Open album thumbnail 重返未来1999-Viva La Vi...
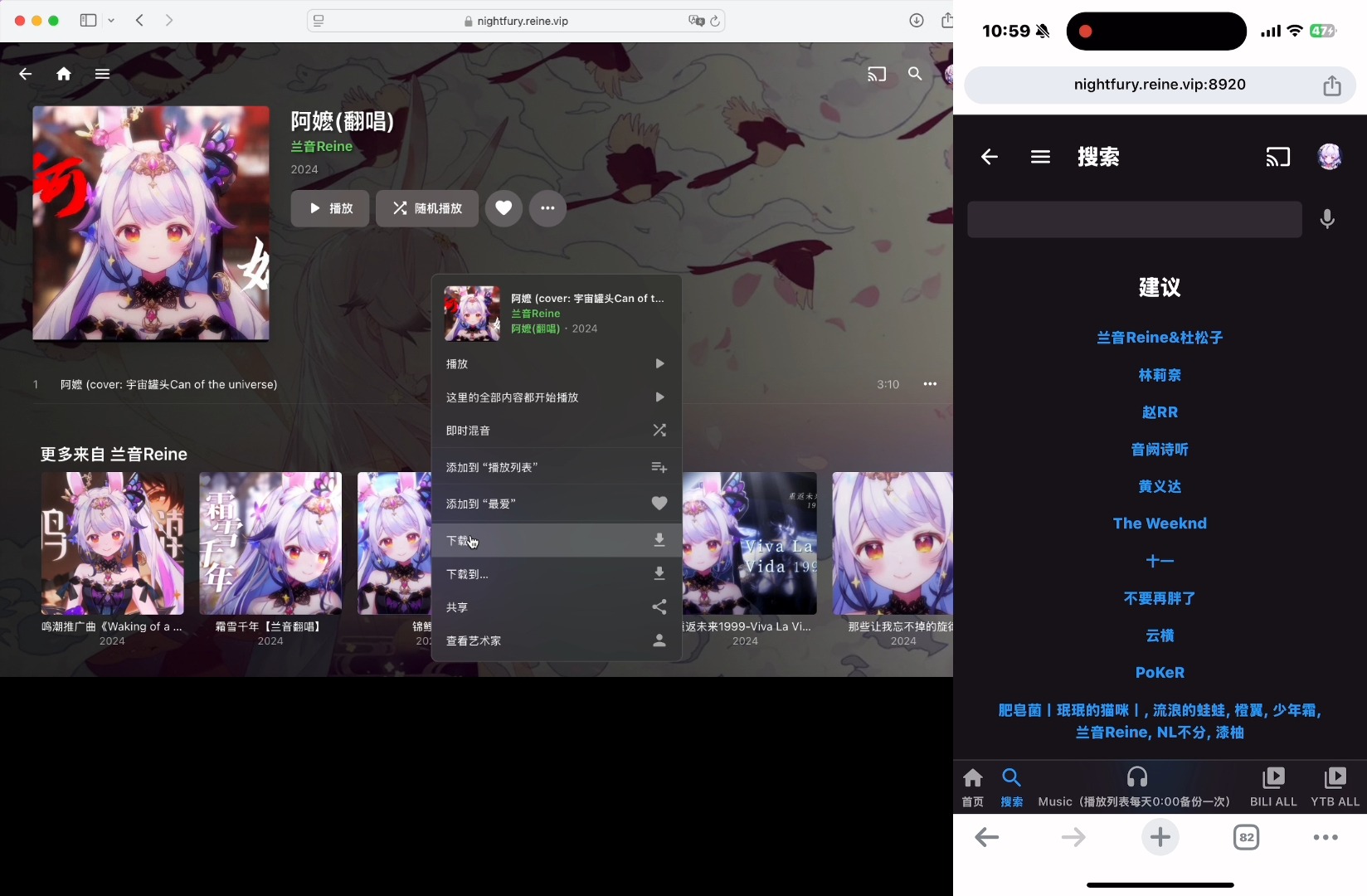The image size is (1367, 896). (749, 543)
